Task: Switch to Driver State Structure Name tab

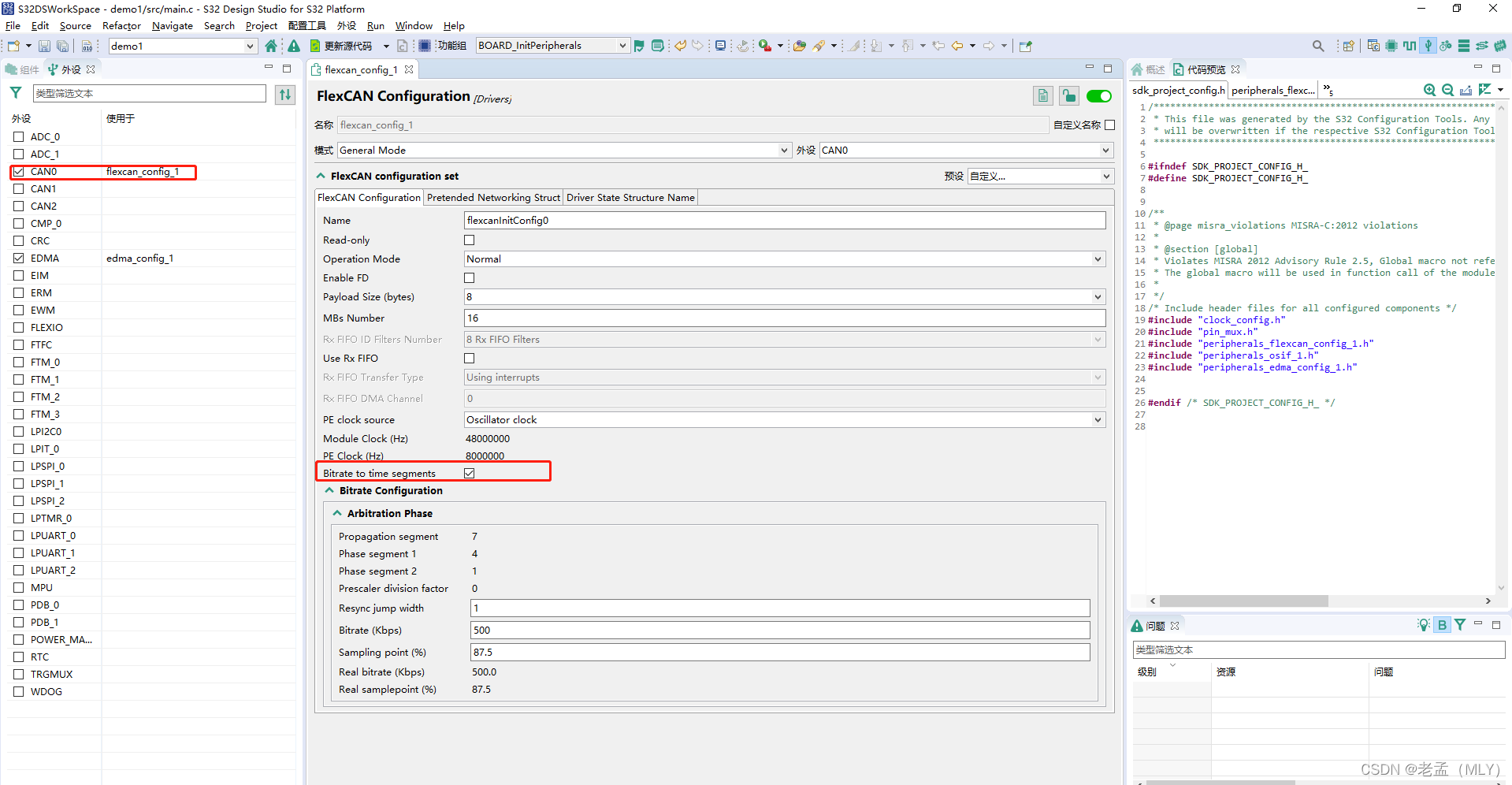Action: tap(630, 197)
